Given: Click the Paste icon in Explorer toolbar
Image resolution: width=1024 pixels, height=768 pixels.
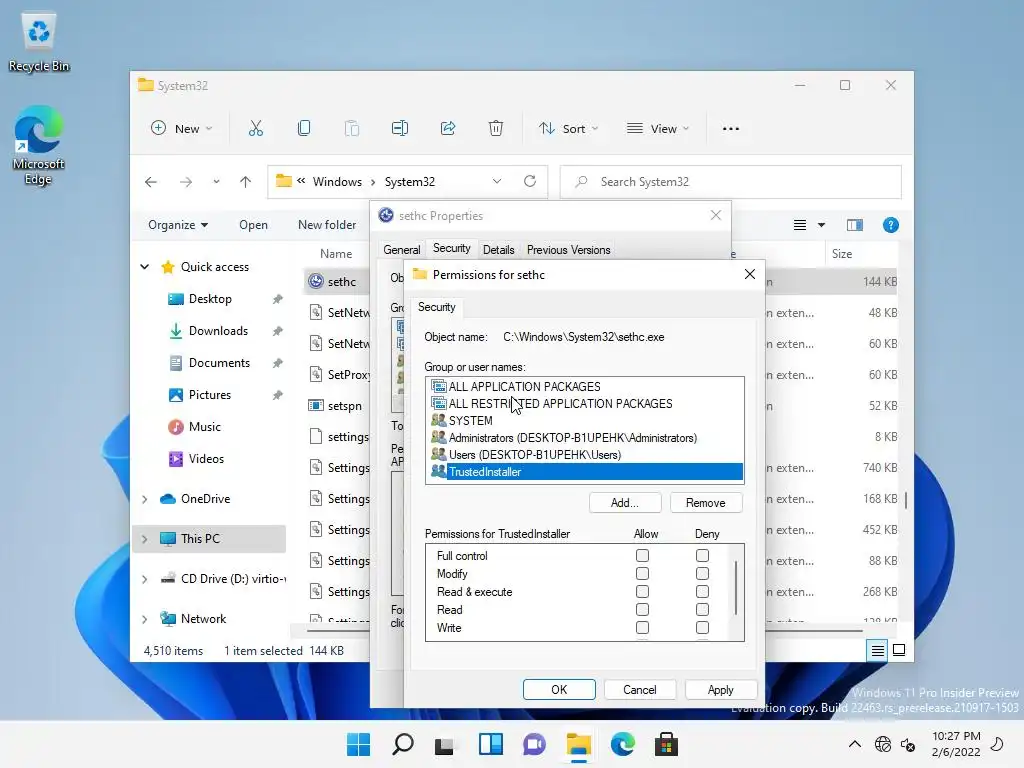Looking at the screenshot, I should pos(351,129).
